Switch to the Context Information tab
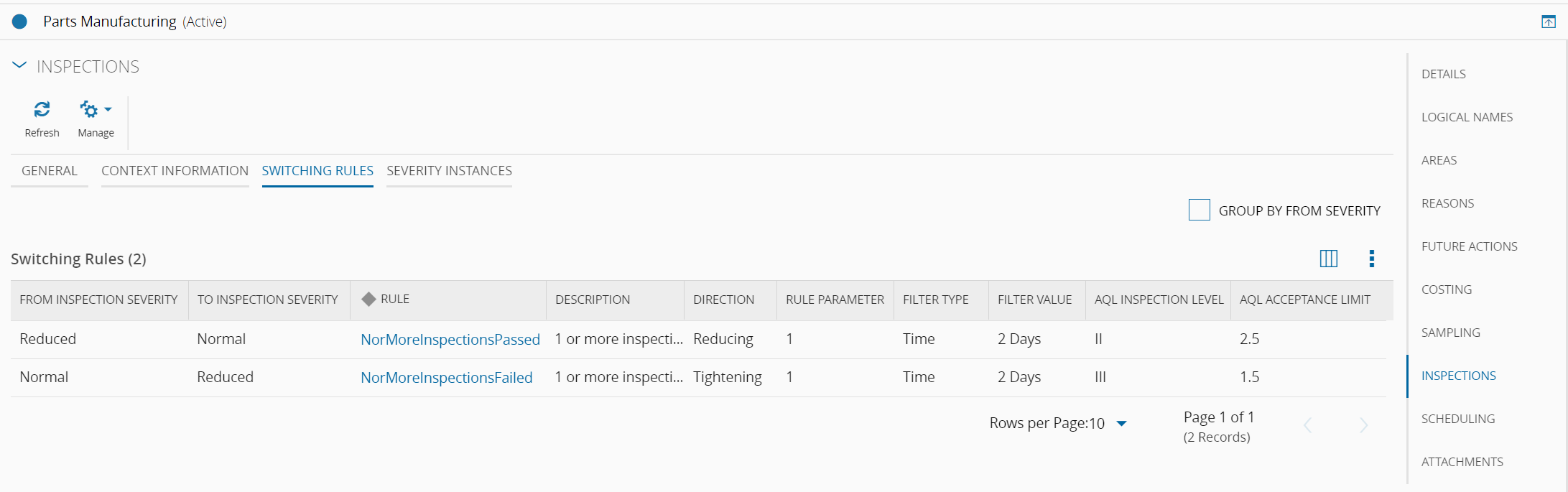The width and height of the screenshot is (1568, 492). tap(175, 171)
